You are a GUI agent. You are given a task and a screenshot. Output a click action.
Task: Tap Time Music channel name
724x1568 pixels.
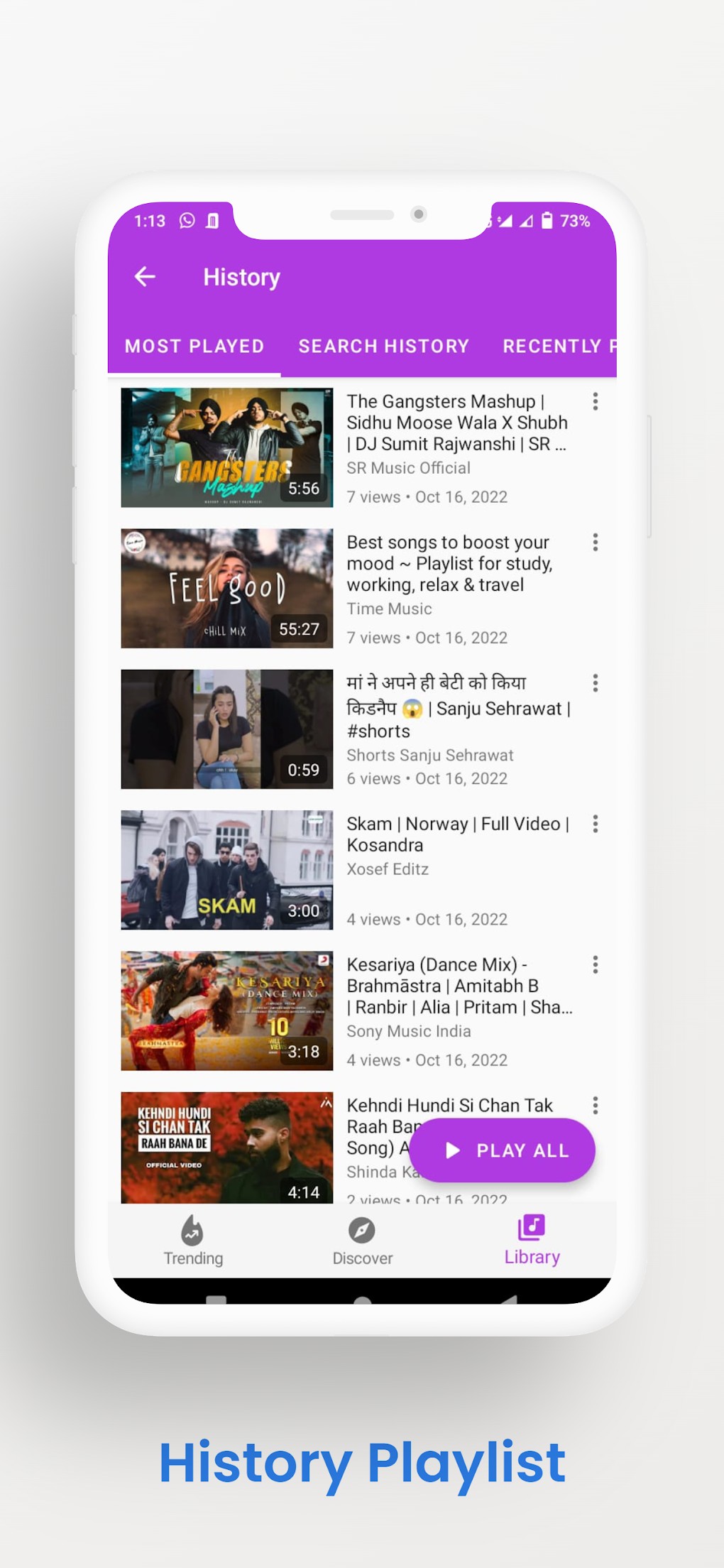(389, 609)
